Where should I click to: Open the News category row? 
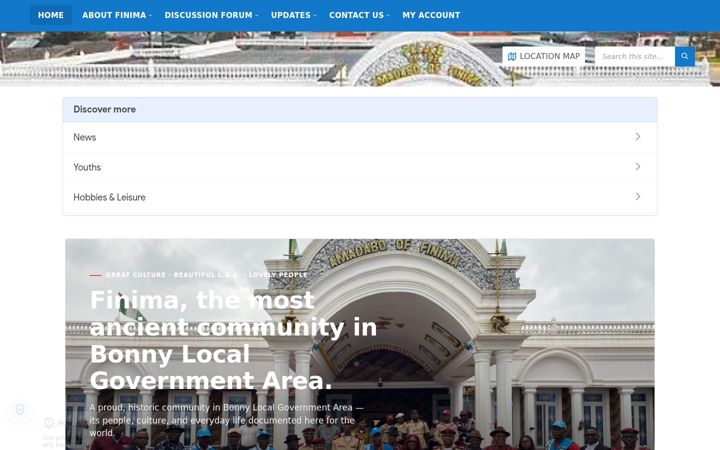click(360, 137)
